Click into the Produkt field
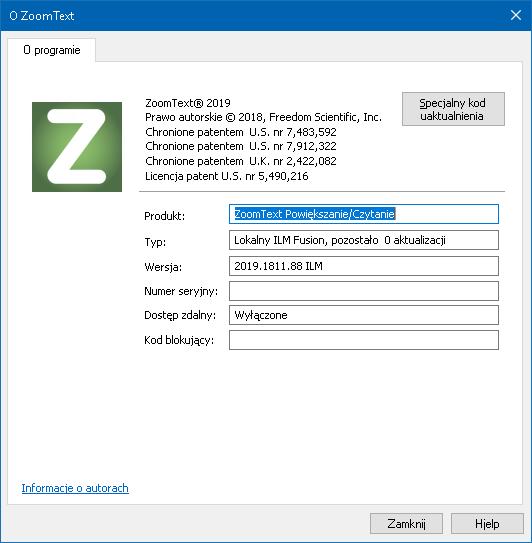The image size is (532, 543). 364,214
